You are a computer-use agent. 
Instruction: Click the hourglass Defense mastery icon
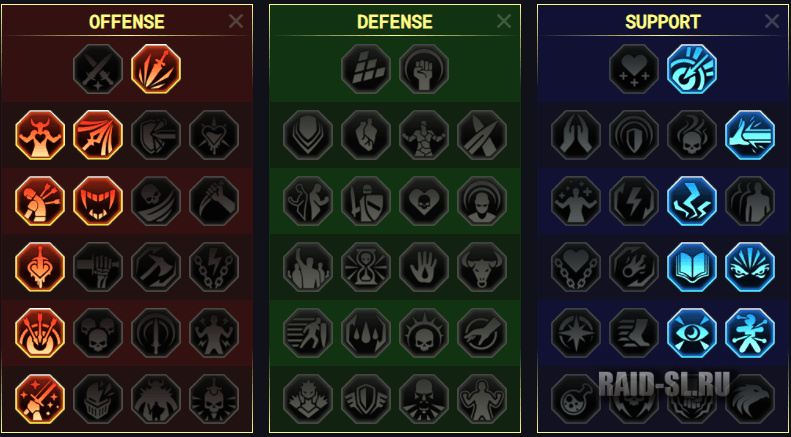[366, 267]
